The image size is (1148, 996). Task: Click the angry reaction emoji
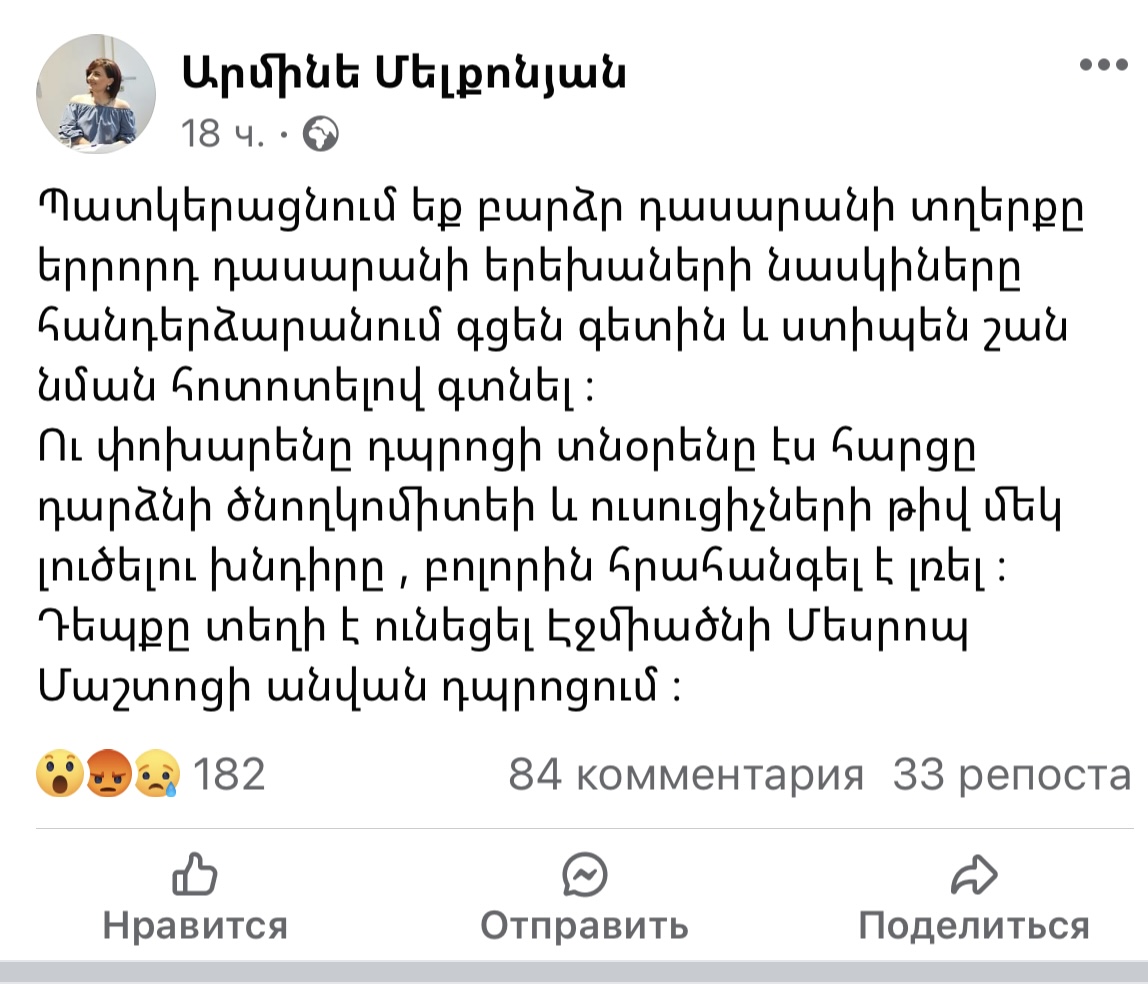click(x=108, y=773)
